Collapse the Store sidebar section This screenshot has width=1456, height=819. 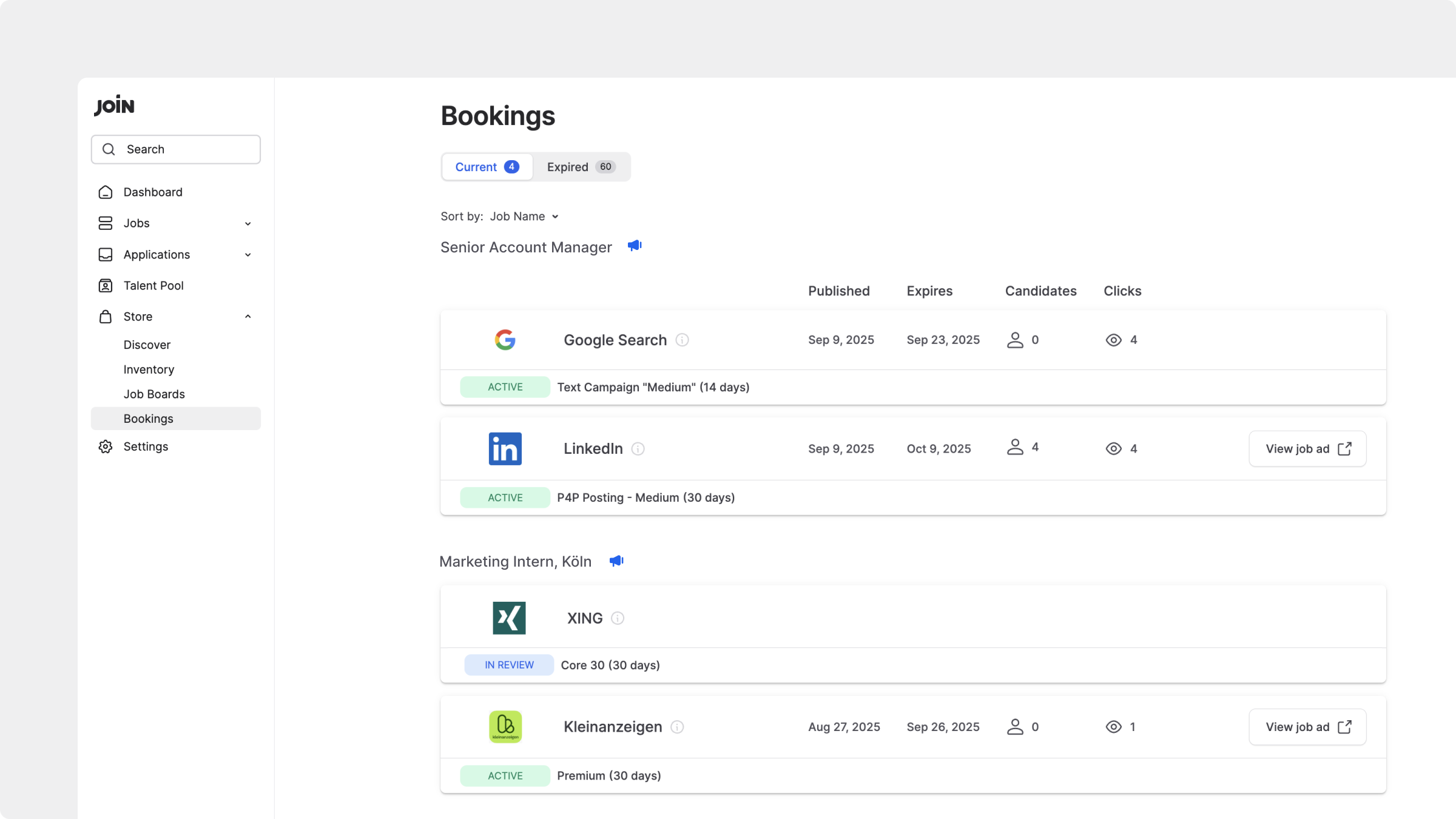(248, 317)
